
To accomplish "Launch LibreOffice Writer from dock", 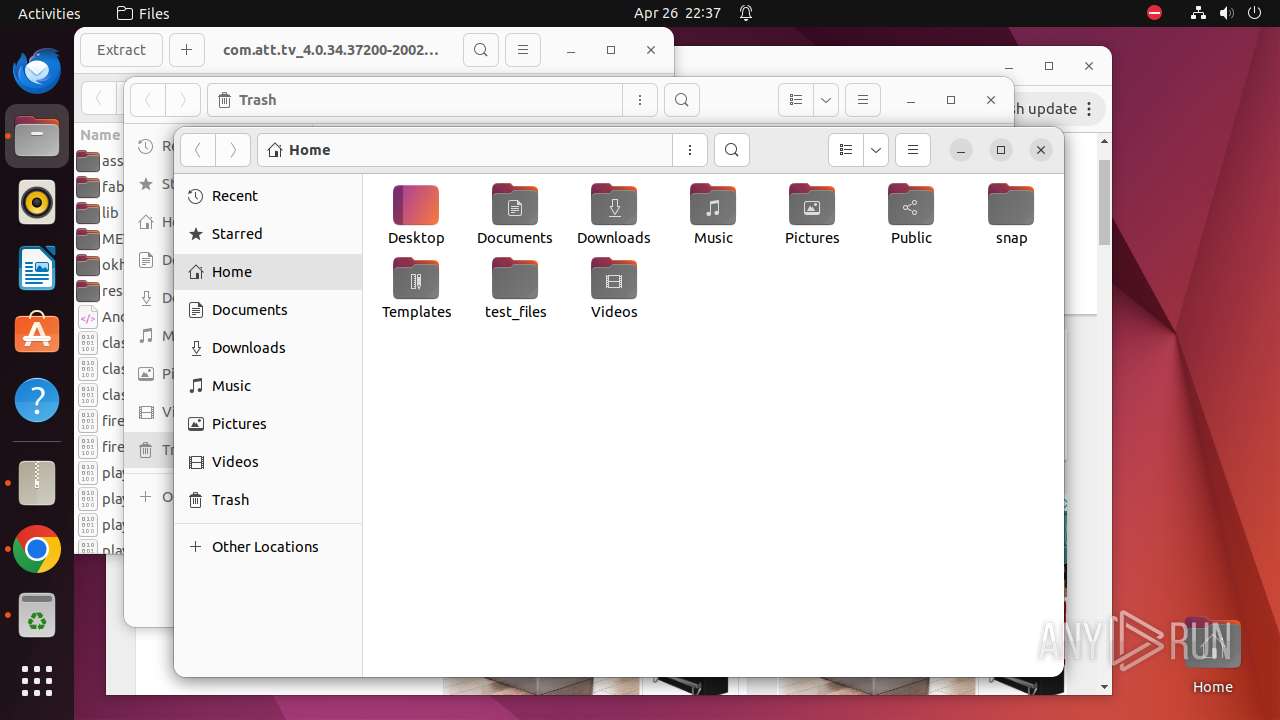I will [x=37, y=268].
